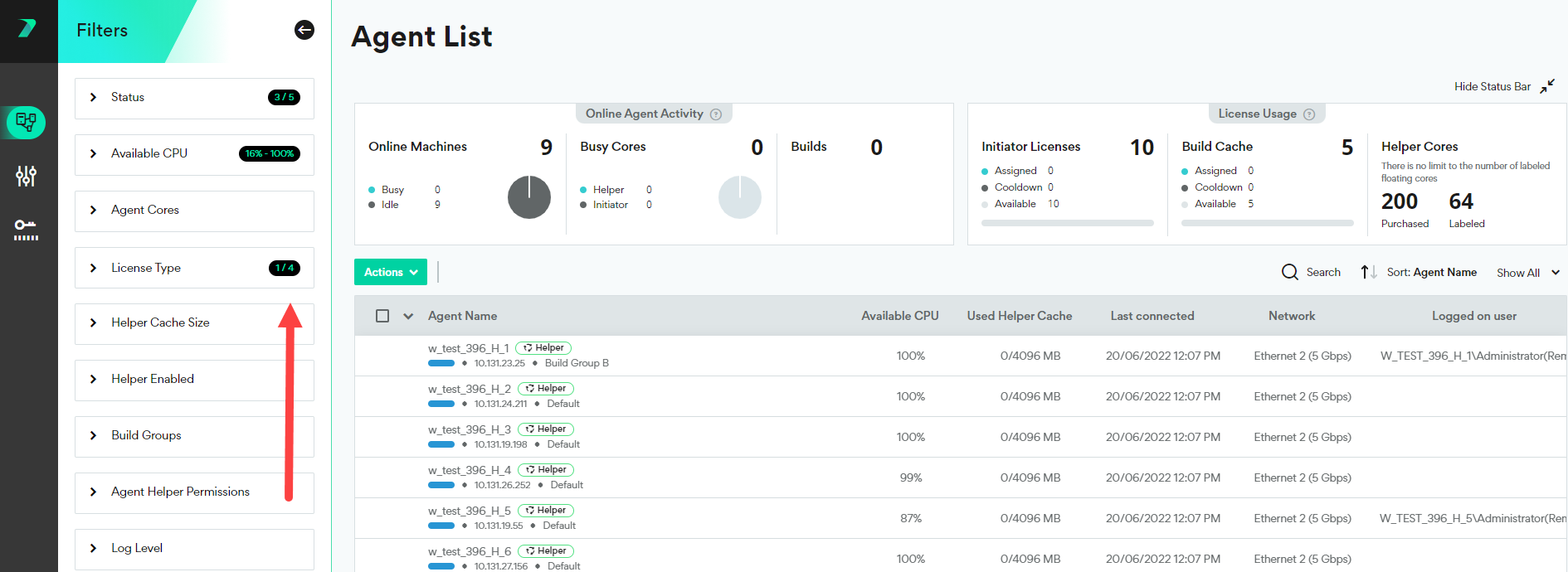This screenshot has height=572, width=1568.
Task: Click the Incredibuild logo icon
Action: click(x=27, y=29)
